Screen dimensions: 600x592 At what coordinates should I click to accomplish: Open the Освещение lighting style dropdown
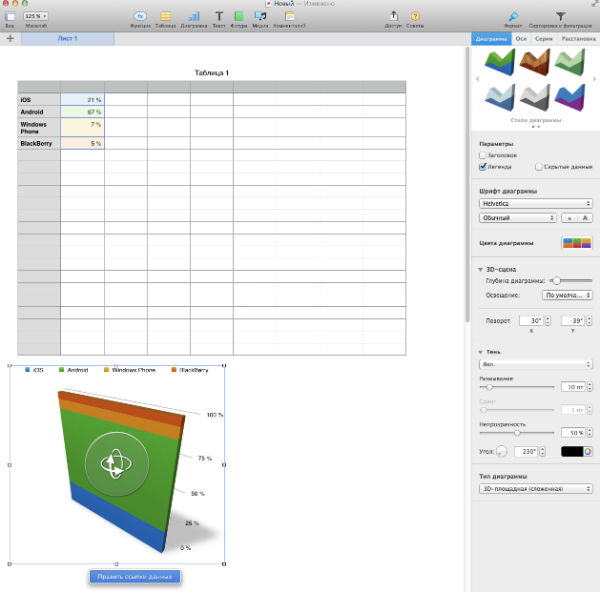567,295
